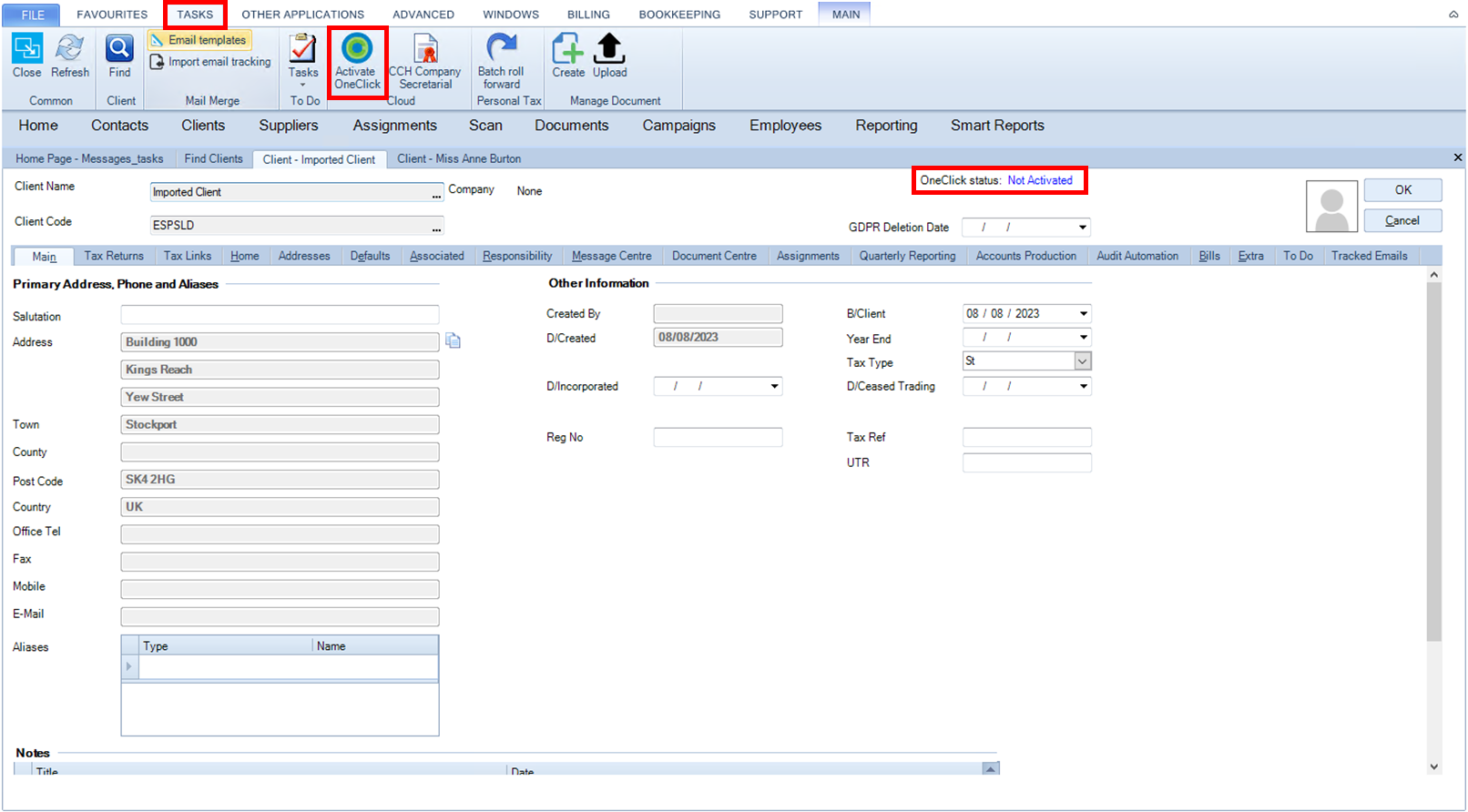
Task: Click the Refresh icon in ribbon
Action: click(69, 48)
